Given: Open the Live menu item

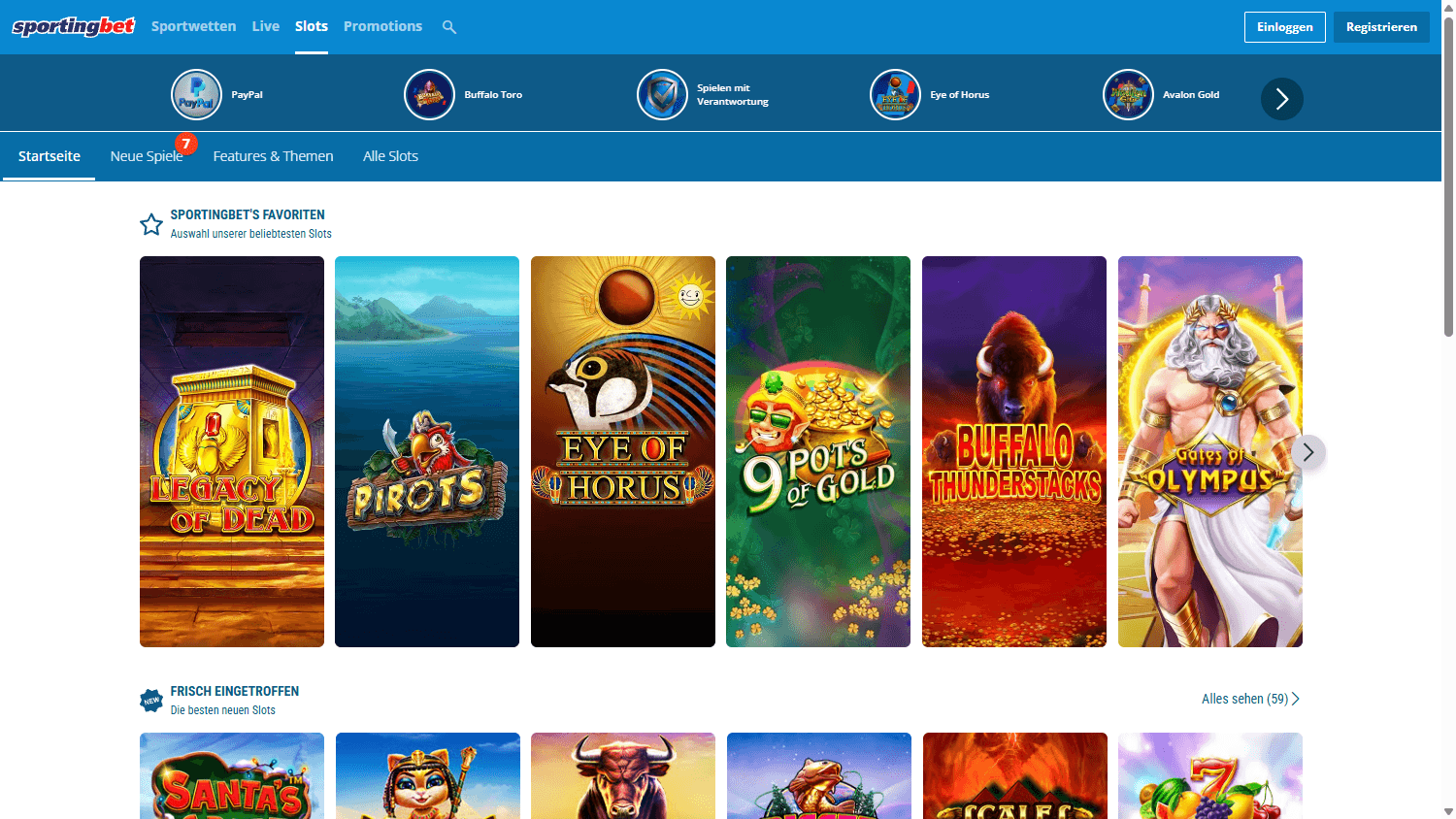Looking at the screenshot, I should (266, 26).
